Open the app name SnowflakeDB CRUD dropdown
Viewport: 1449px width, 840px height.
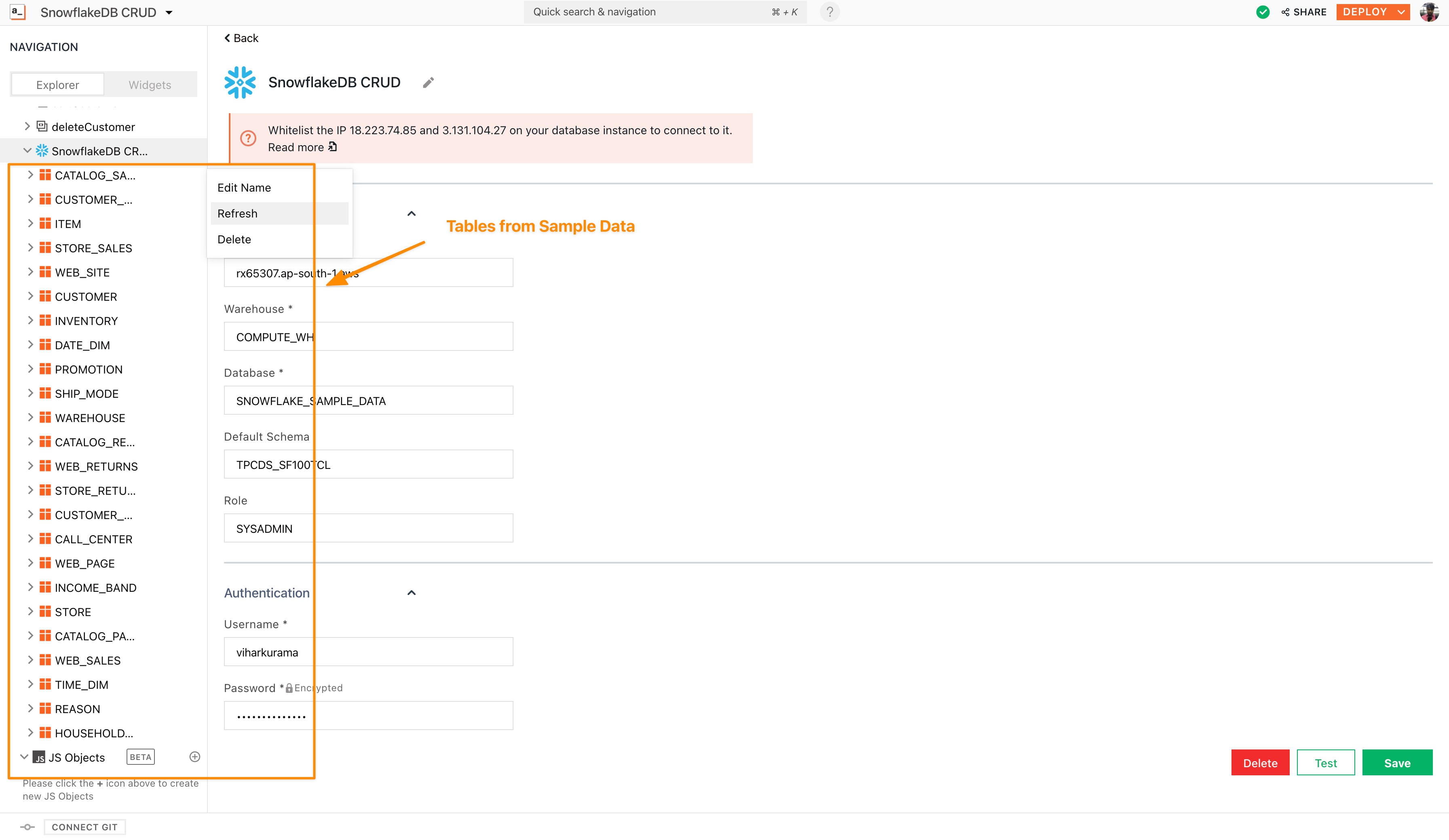click(169, 13)
